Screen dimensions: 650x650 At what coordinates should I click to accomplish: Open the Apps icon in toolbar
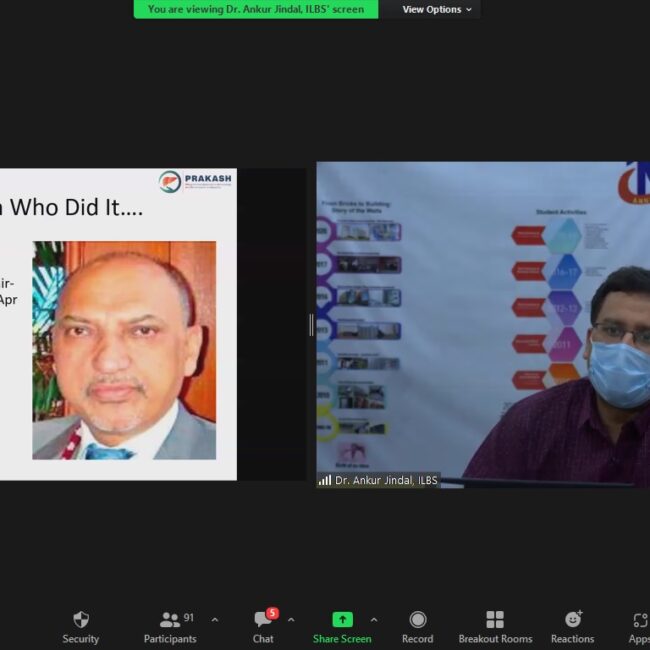(639, 626)
